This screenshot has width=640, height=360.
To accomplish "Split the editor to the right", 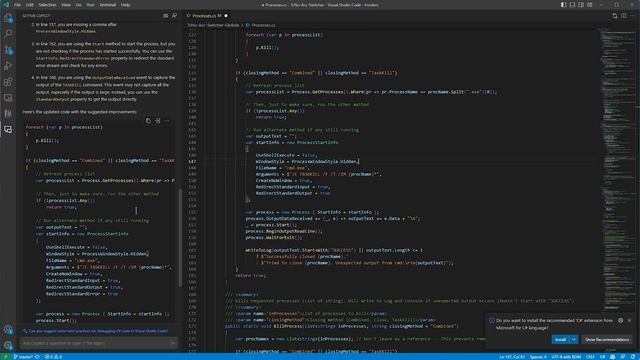I will coord(624,16).
